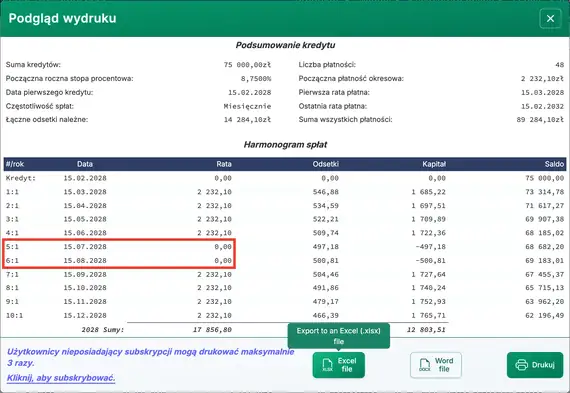570x393 pixels.
Task: Click the Kredyt: row label
Action: point(21,178)
